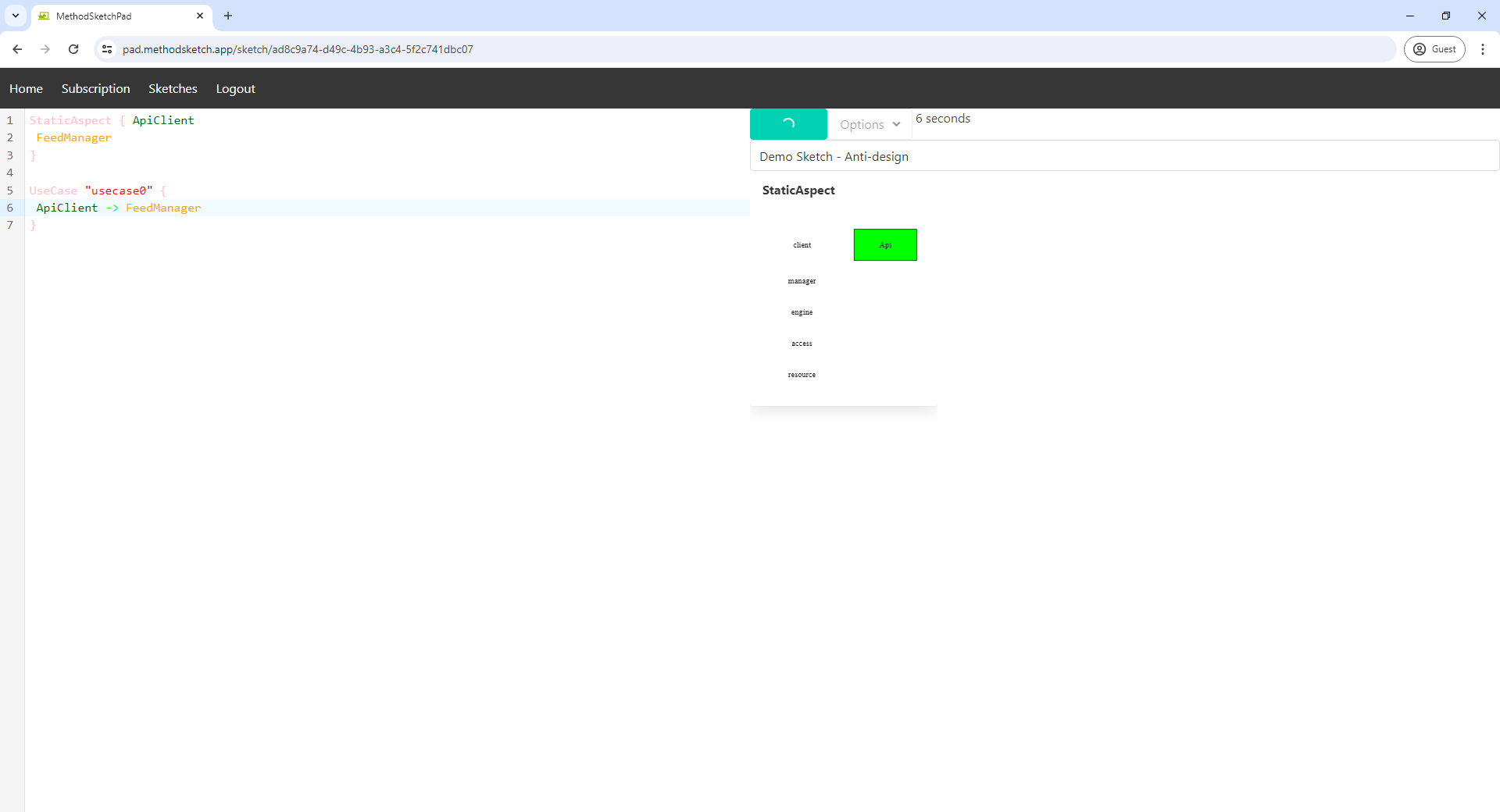Open the Sketches page
This screenshot has height=812, width=1500.
pyautogui.click(x=173, y=89)
